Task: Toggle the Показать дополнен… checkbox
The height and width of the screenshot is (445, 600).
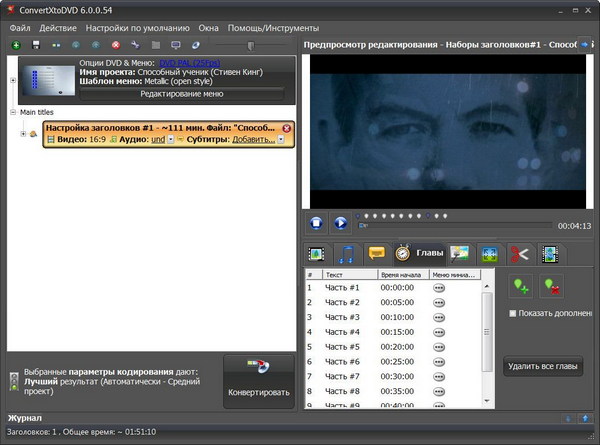Action: click(513, 313)
